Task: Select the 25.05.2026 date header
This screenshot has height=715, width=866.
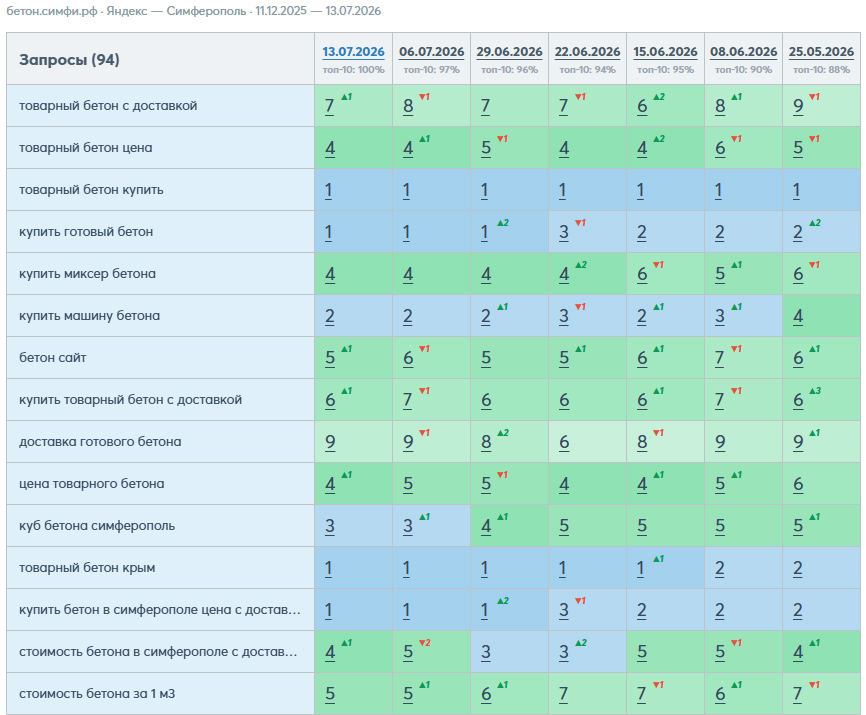Action: [x=821, y=52]
